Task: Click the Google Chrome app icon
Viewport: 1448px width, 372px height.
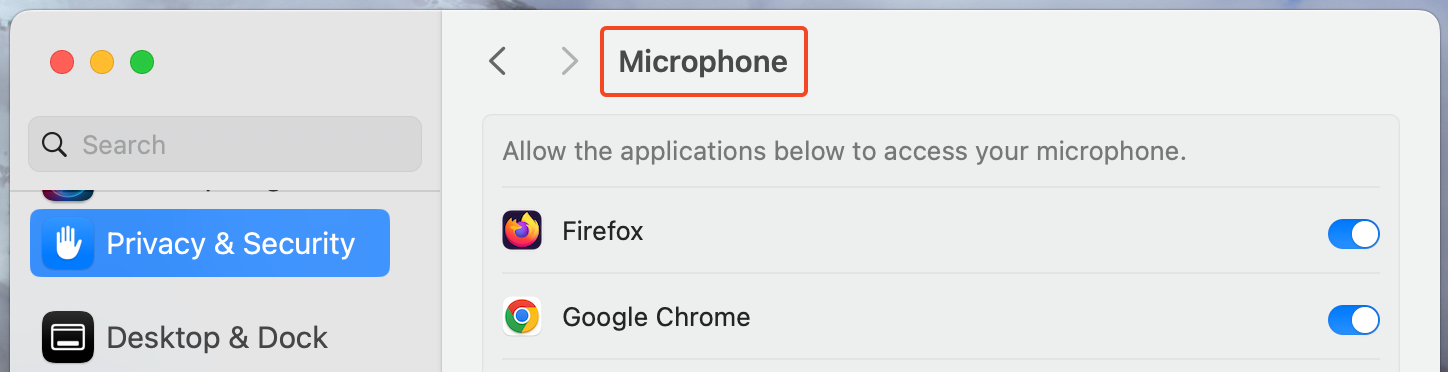Action: tap(522, 317)
